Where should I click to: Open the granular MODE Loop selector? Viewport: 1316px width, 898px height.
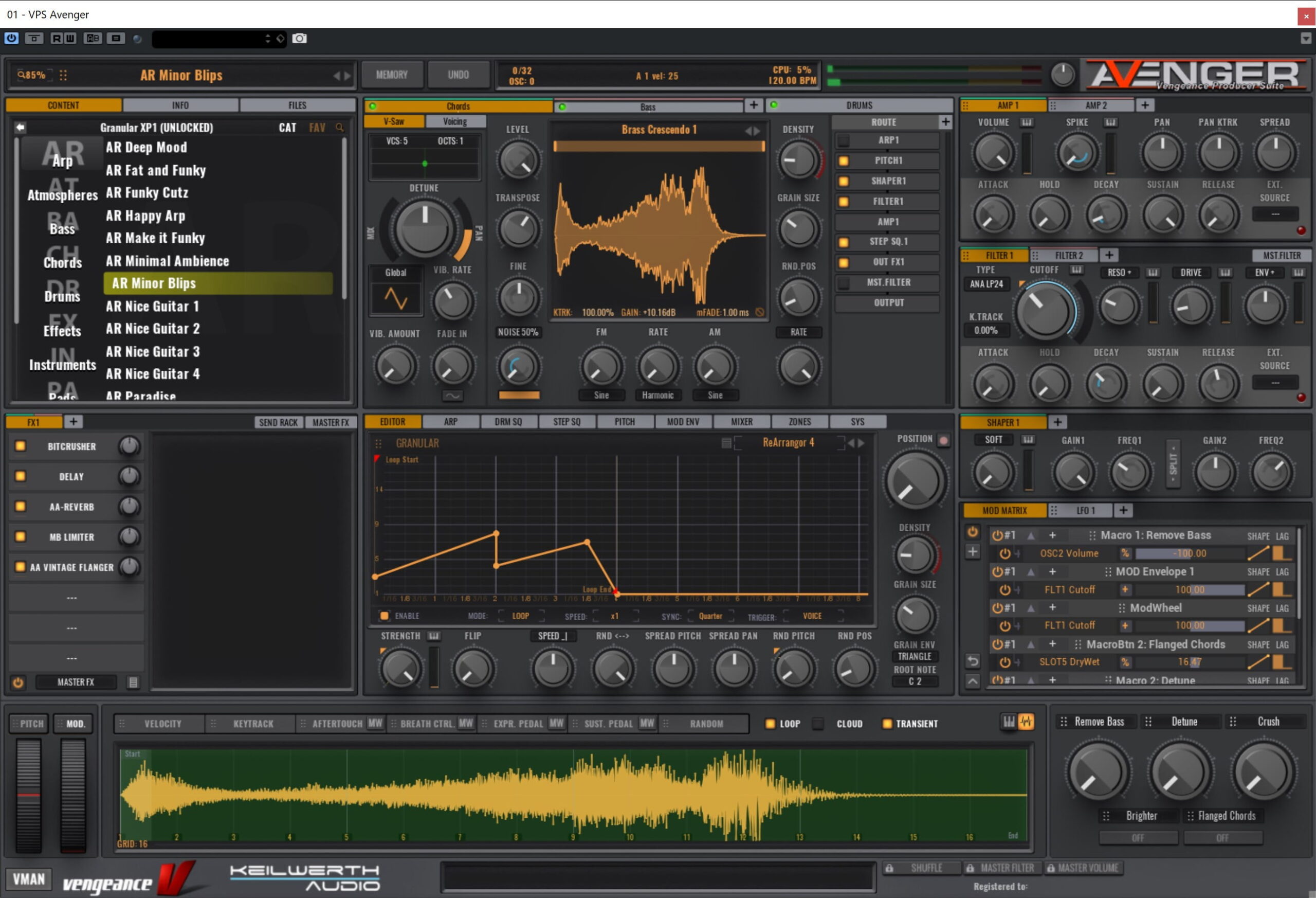(x=520, y=617)
